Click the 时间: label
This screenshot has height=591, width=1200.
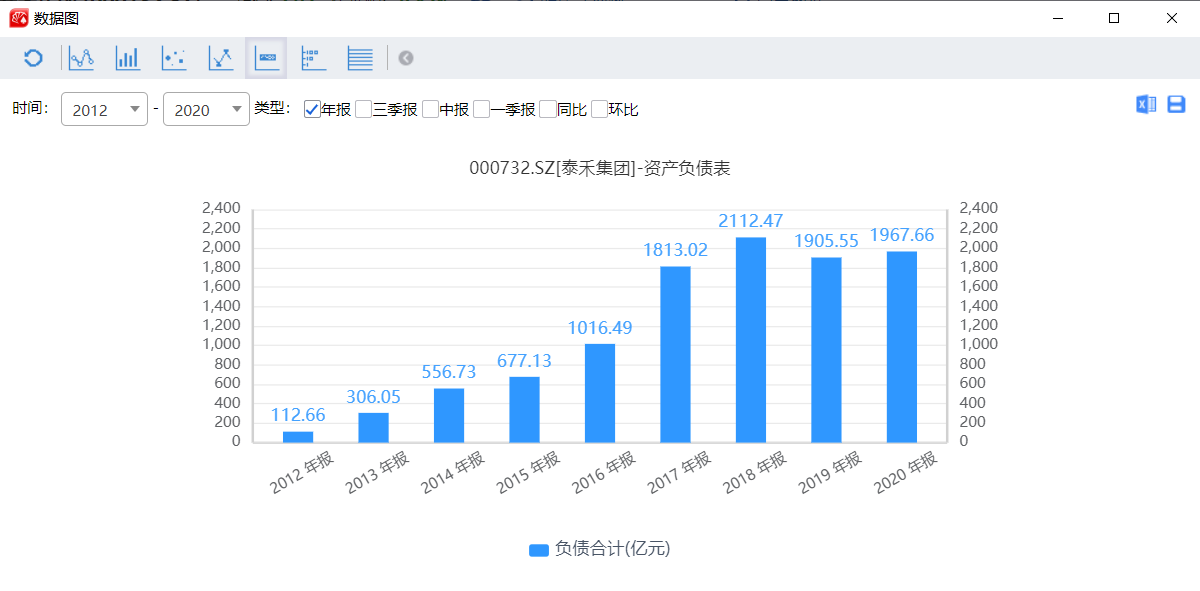tap(30, 108)
